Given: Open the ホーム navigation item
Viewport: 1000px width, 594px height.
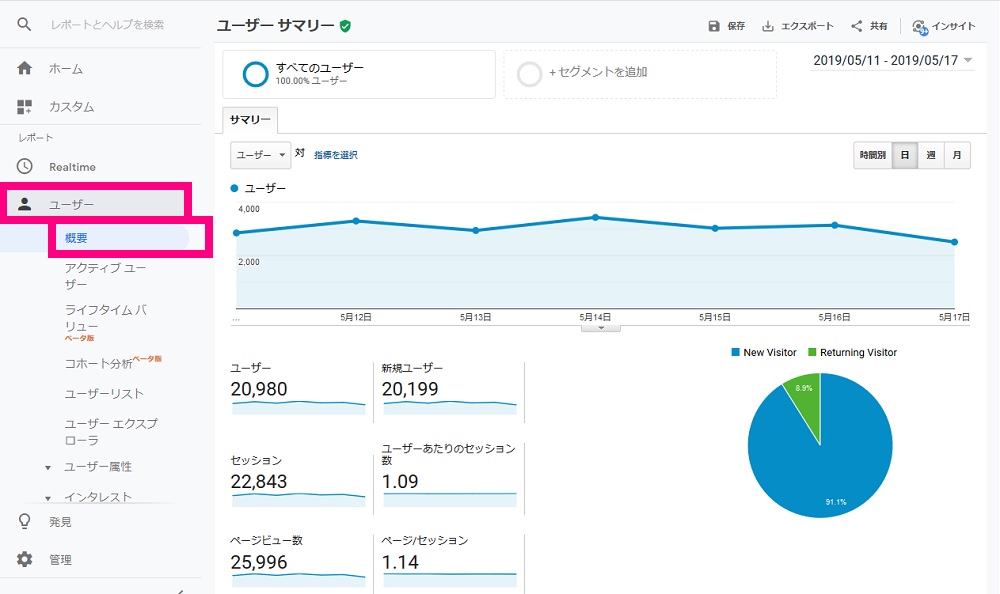Looking at the screenshot, I should pos(66,68).
